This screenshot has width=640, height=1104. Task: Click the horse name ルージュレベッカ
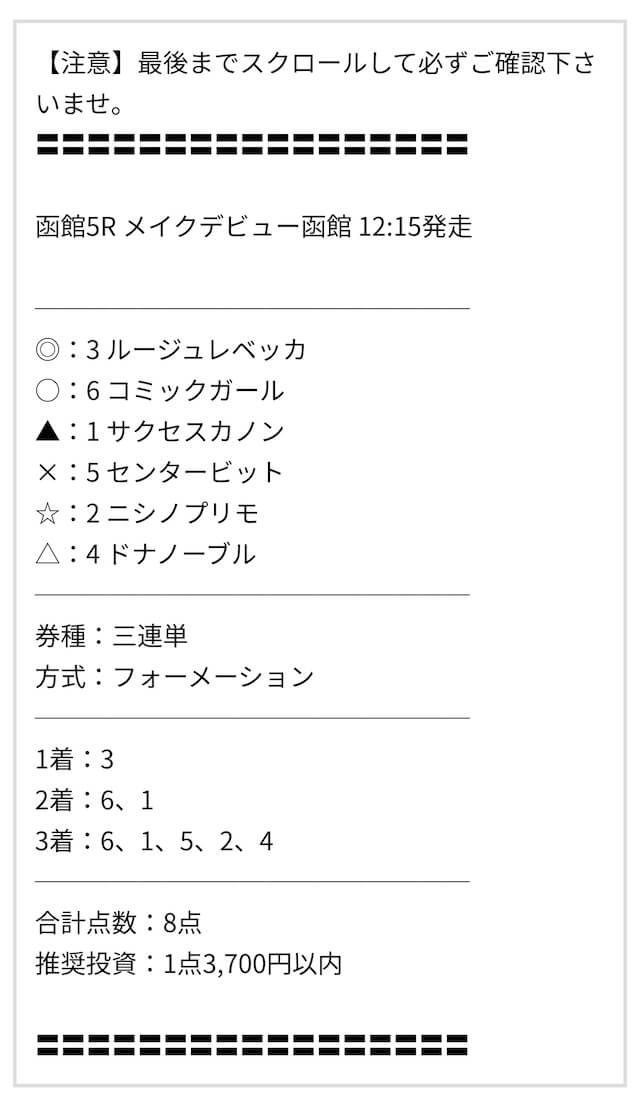(207, 350)
